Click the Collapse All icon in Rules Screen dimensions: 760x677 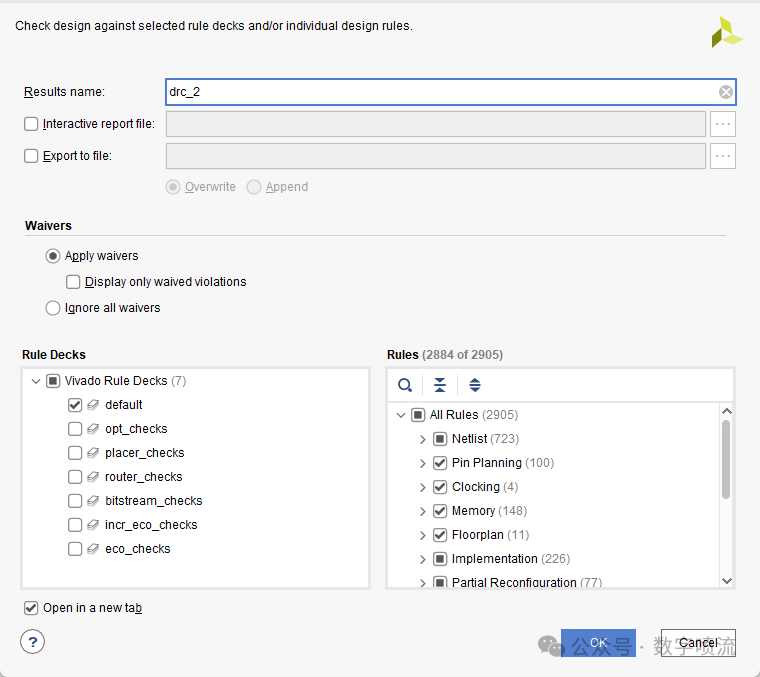(440, 385)
